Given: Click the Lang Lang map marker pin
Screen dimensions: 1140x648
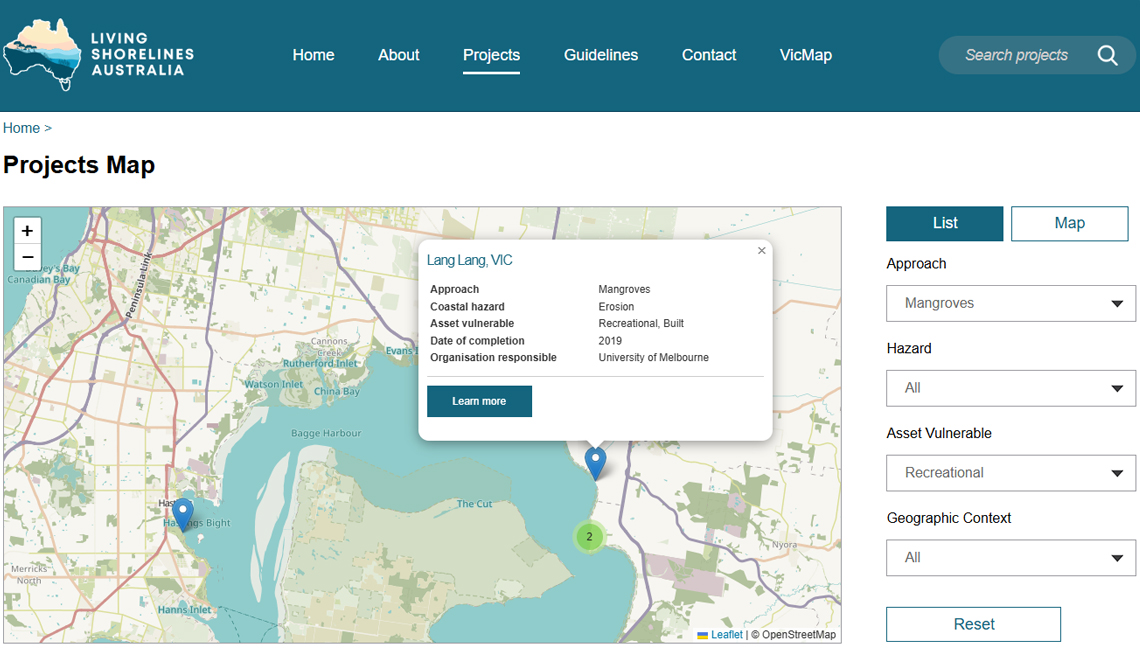Looking at the screenshot, I should click(x=595, y=462).
